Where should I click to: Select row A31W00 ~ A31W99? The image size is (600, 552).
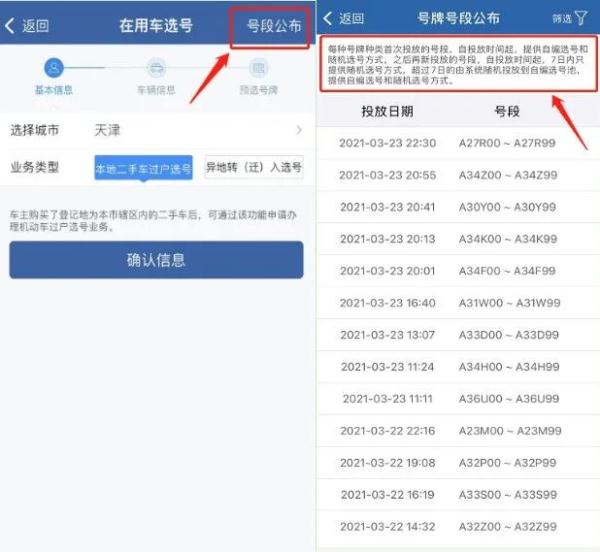(458, 303)
